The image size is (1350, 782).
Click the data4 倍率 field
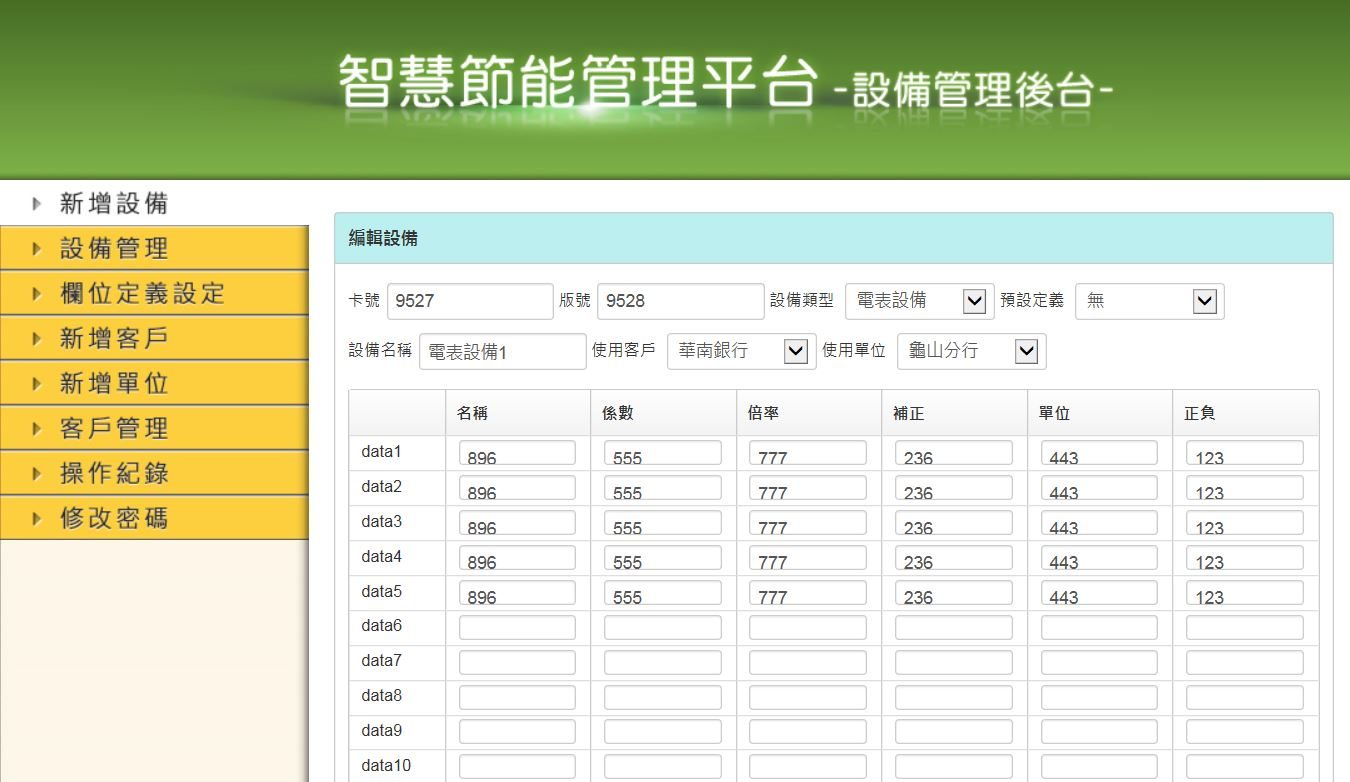point(808,558)
